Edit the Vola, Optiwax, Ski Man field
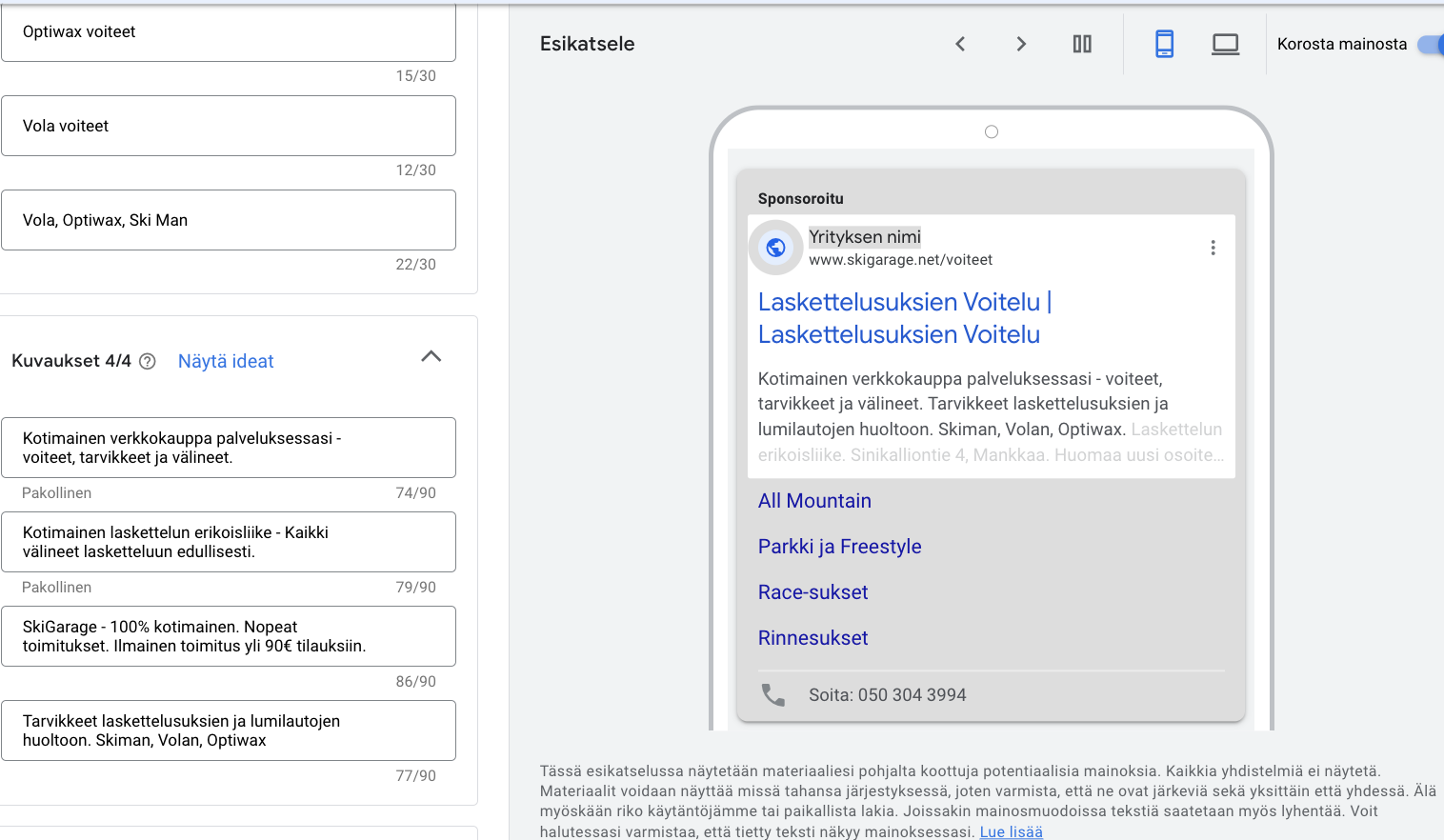1444x840 pixels. tap(229, 220)
